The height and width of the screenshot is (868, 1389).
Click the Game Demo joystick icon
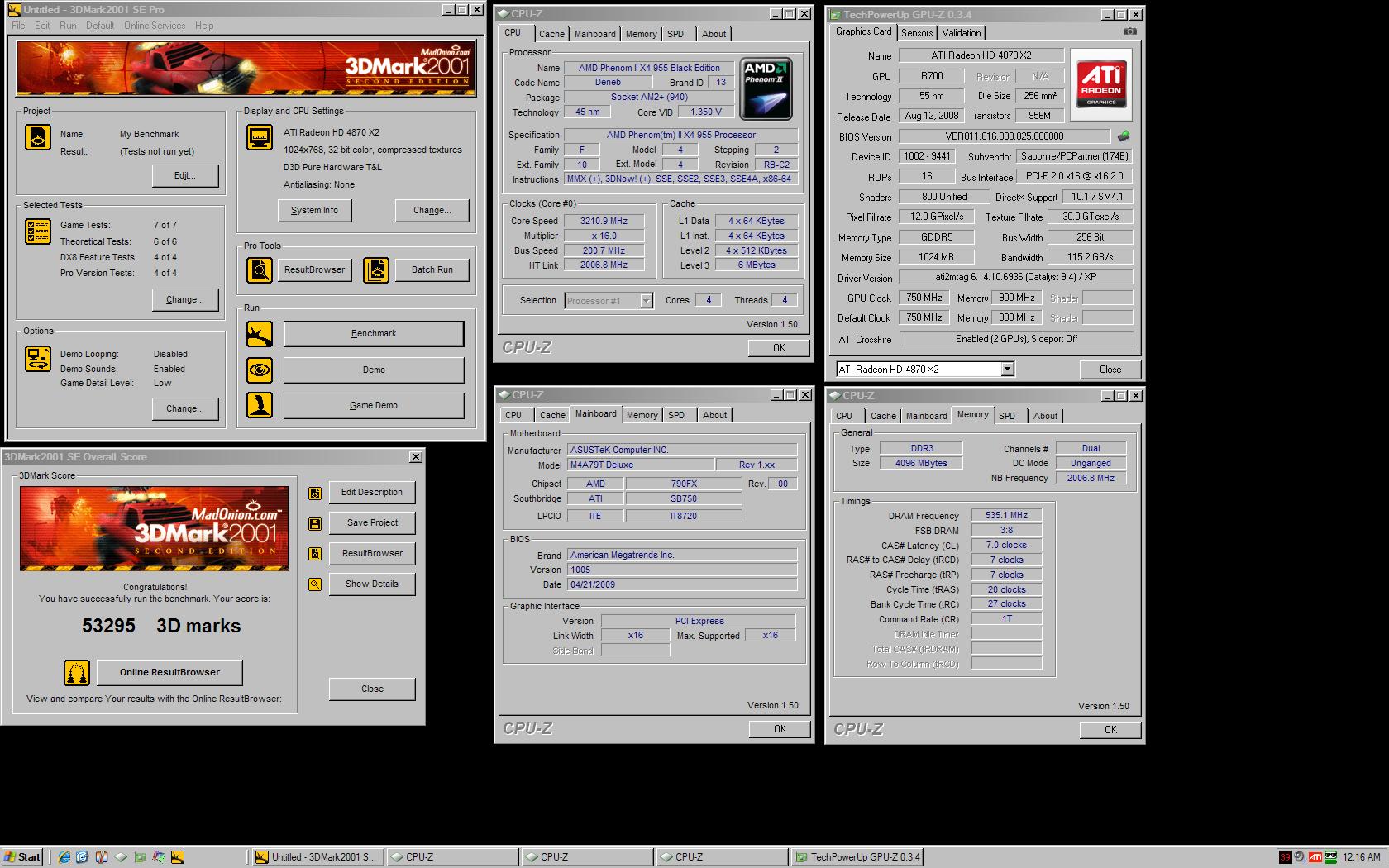point(260,405)
